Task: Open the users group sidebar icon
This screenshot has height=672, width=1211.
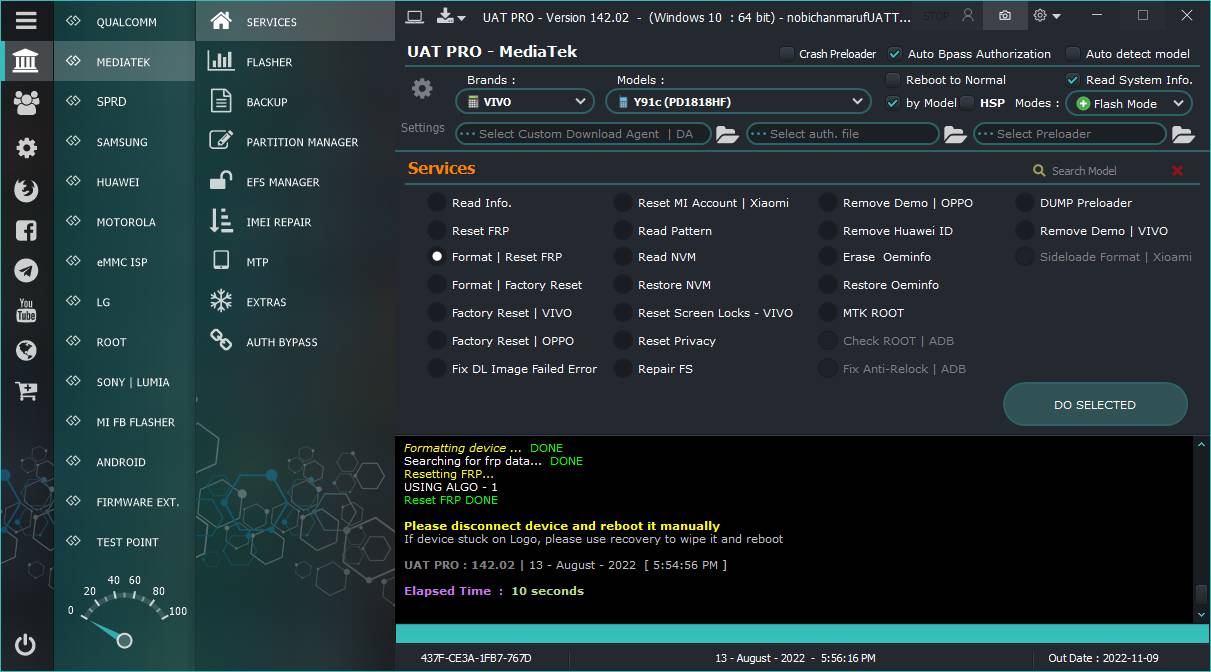Action: click(27, 101)
